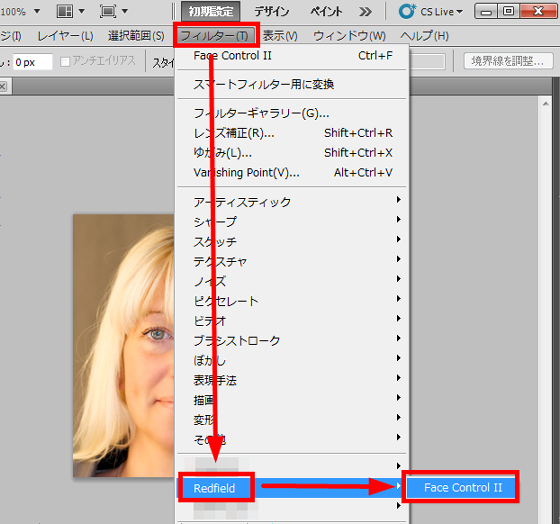Expand the 描画 submenu

pyautogui.click(x=292, y=400)
